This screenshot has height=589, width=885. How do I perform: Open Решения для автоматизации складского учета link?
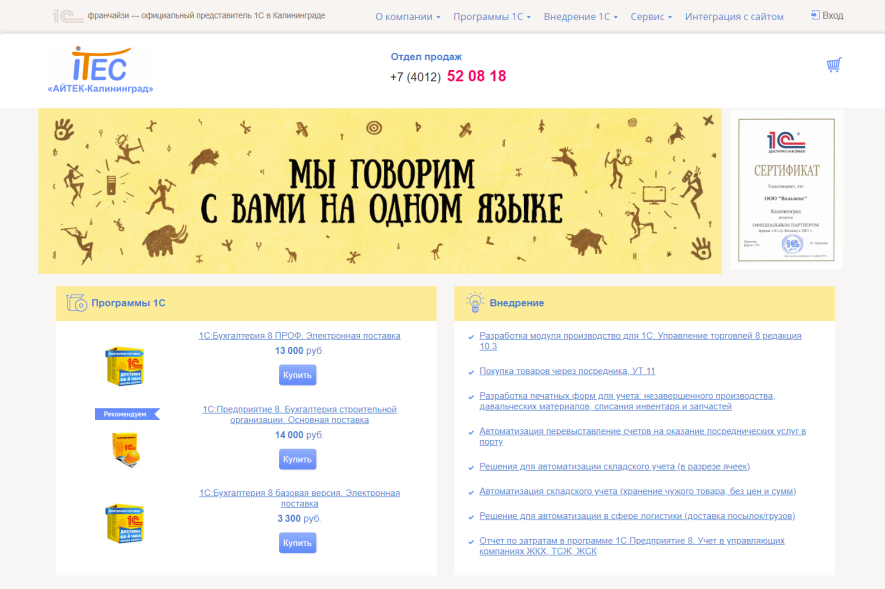[x=614, y=467]
